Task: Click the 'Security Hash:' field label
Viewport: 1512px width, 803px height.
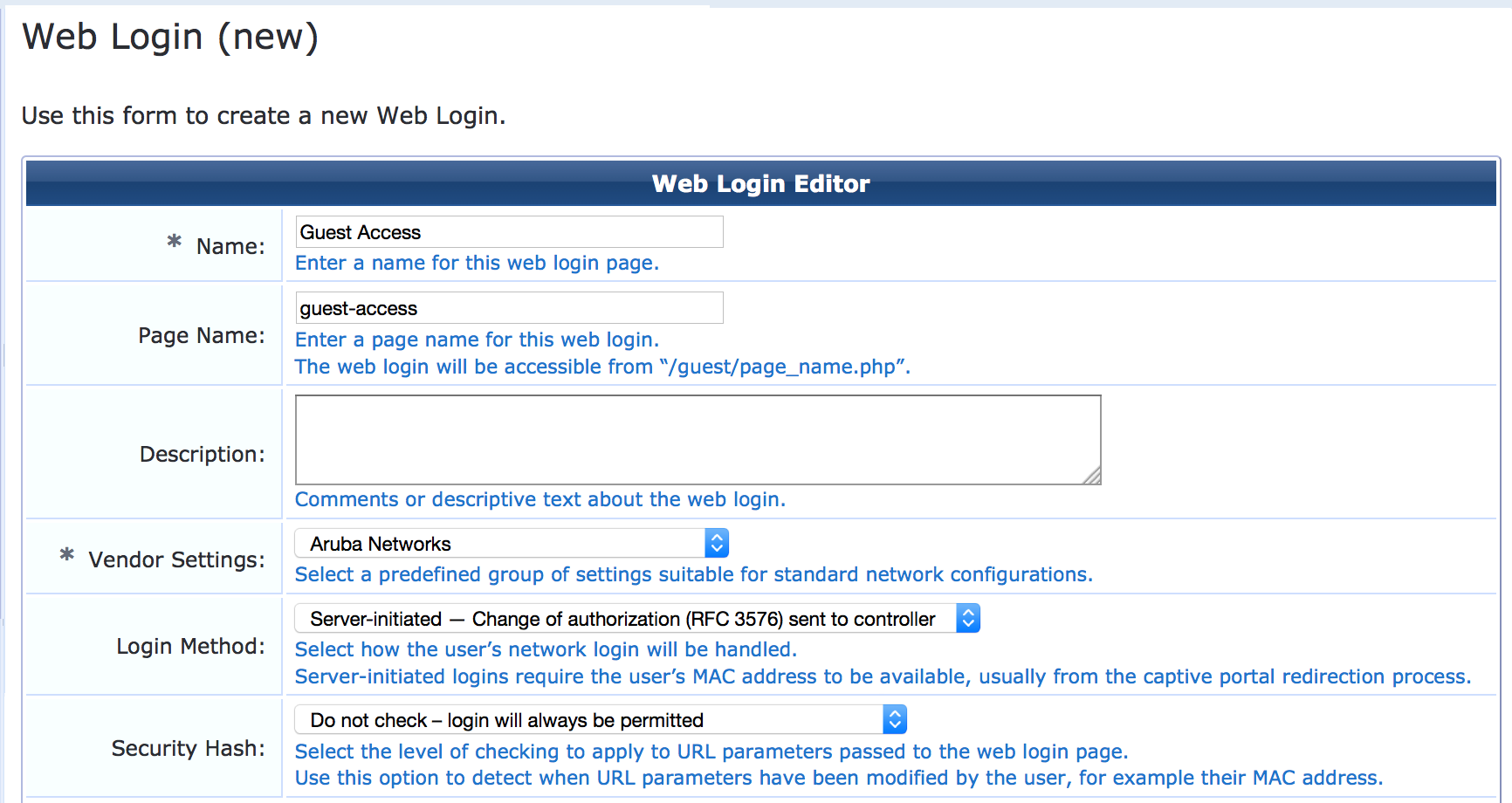Action: (189, 748)
